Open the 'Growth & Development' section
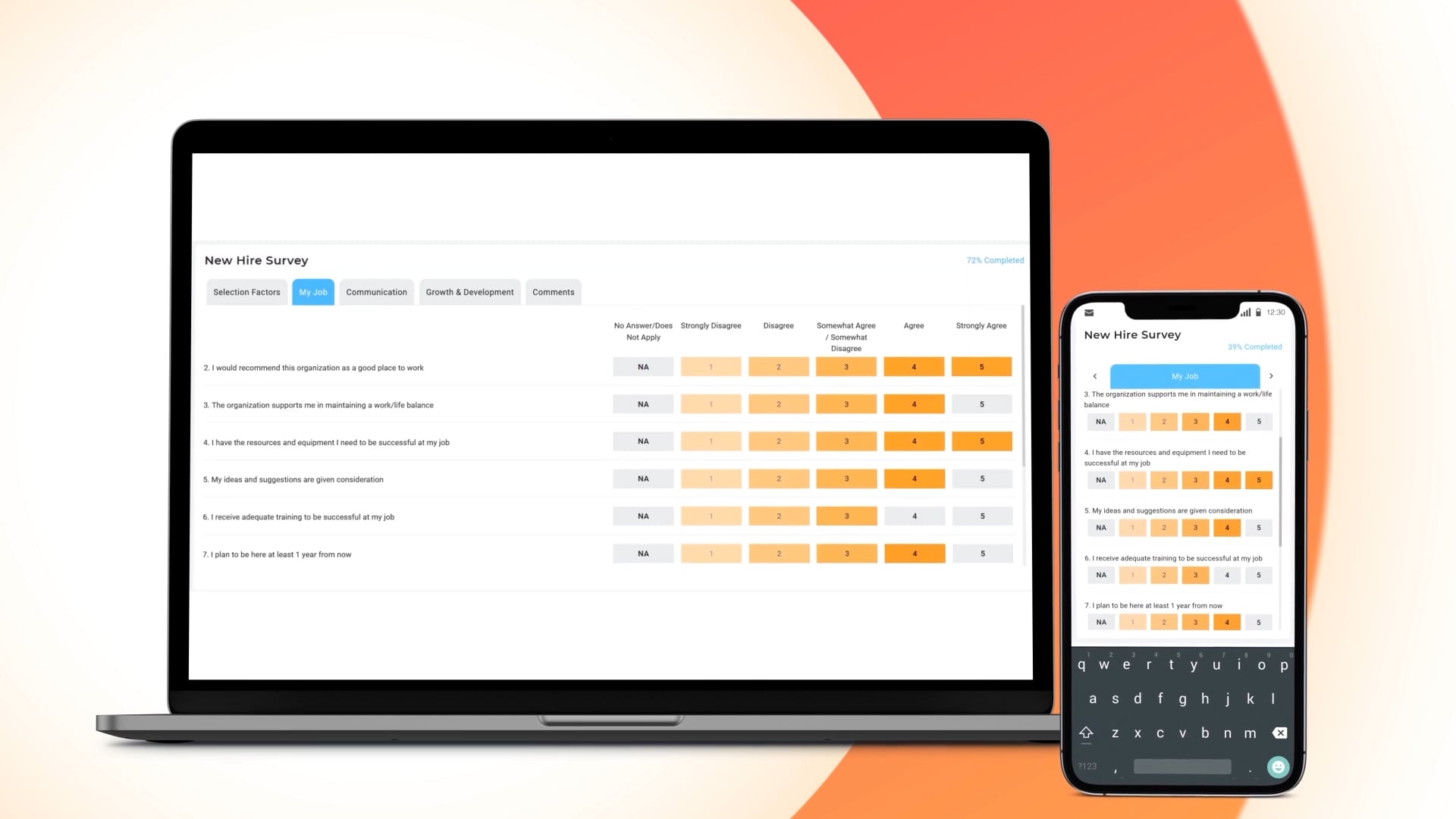 click(470, 292)
